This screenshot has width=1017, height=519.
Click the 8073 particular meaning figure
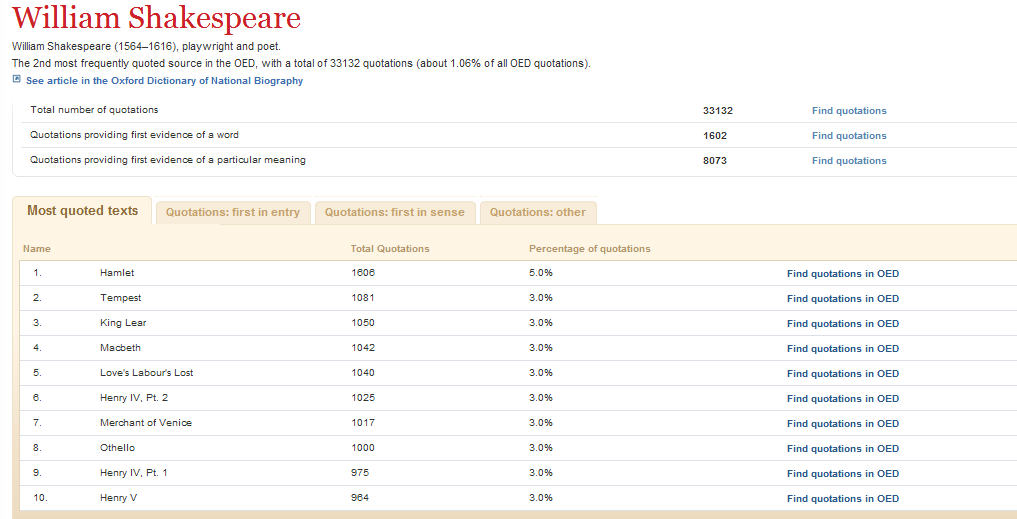click(x=715, y=161)
